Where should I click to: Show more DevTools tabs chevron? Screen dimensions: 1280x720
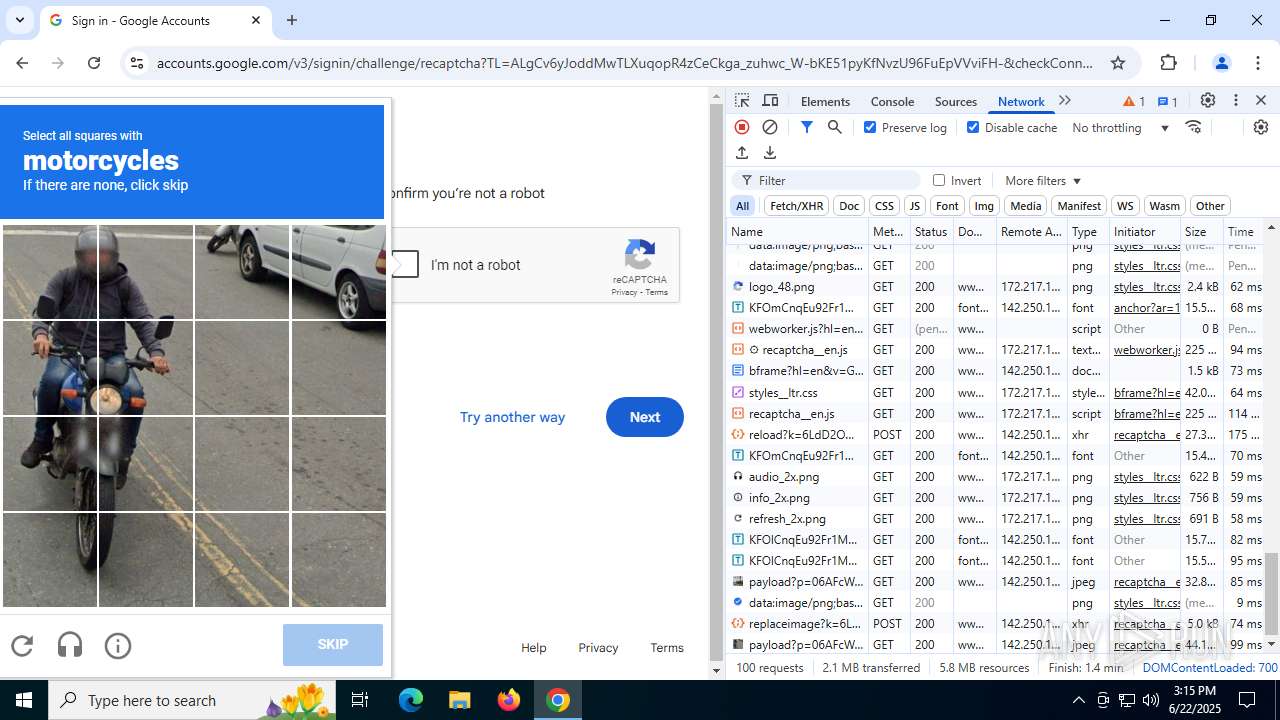[x=1065, y=101]
